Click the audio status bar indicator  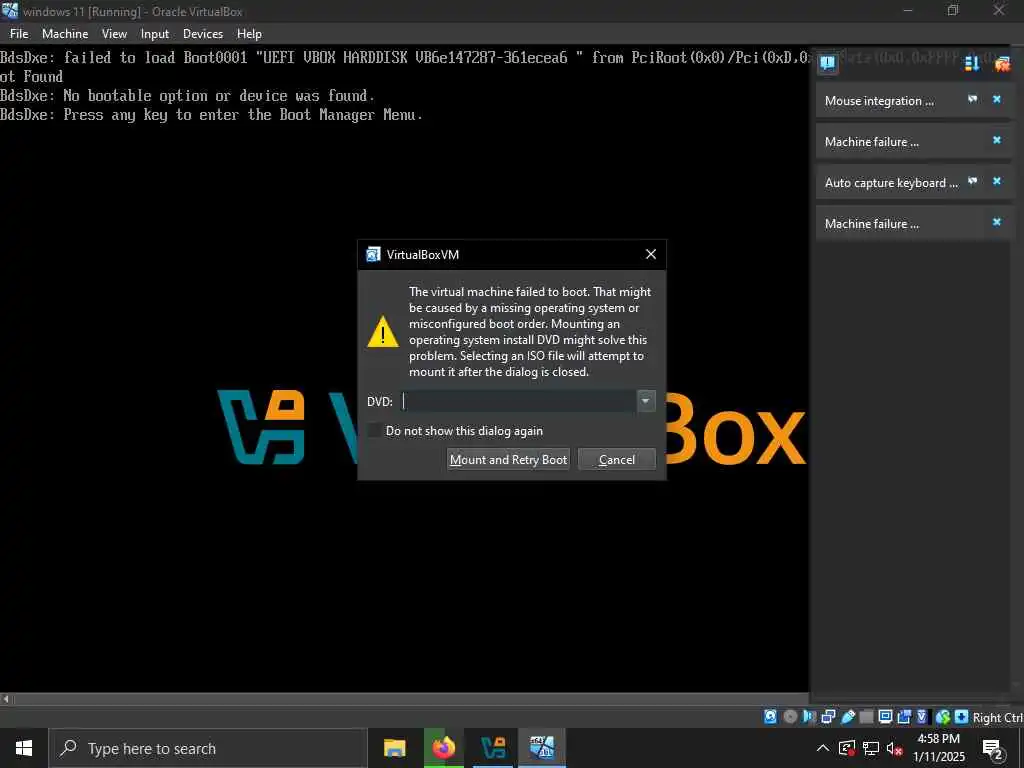(809, 717)
